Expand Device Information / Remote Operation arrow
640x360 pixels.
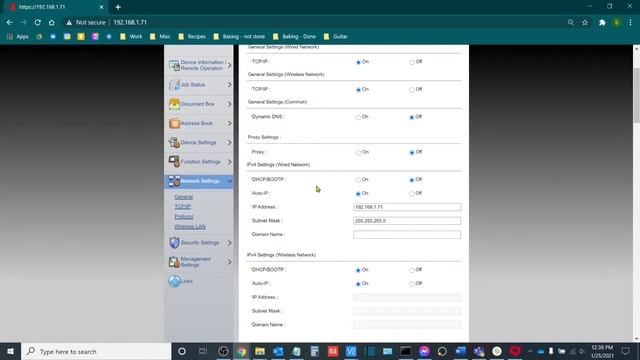pos(229,65)
